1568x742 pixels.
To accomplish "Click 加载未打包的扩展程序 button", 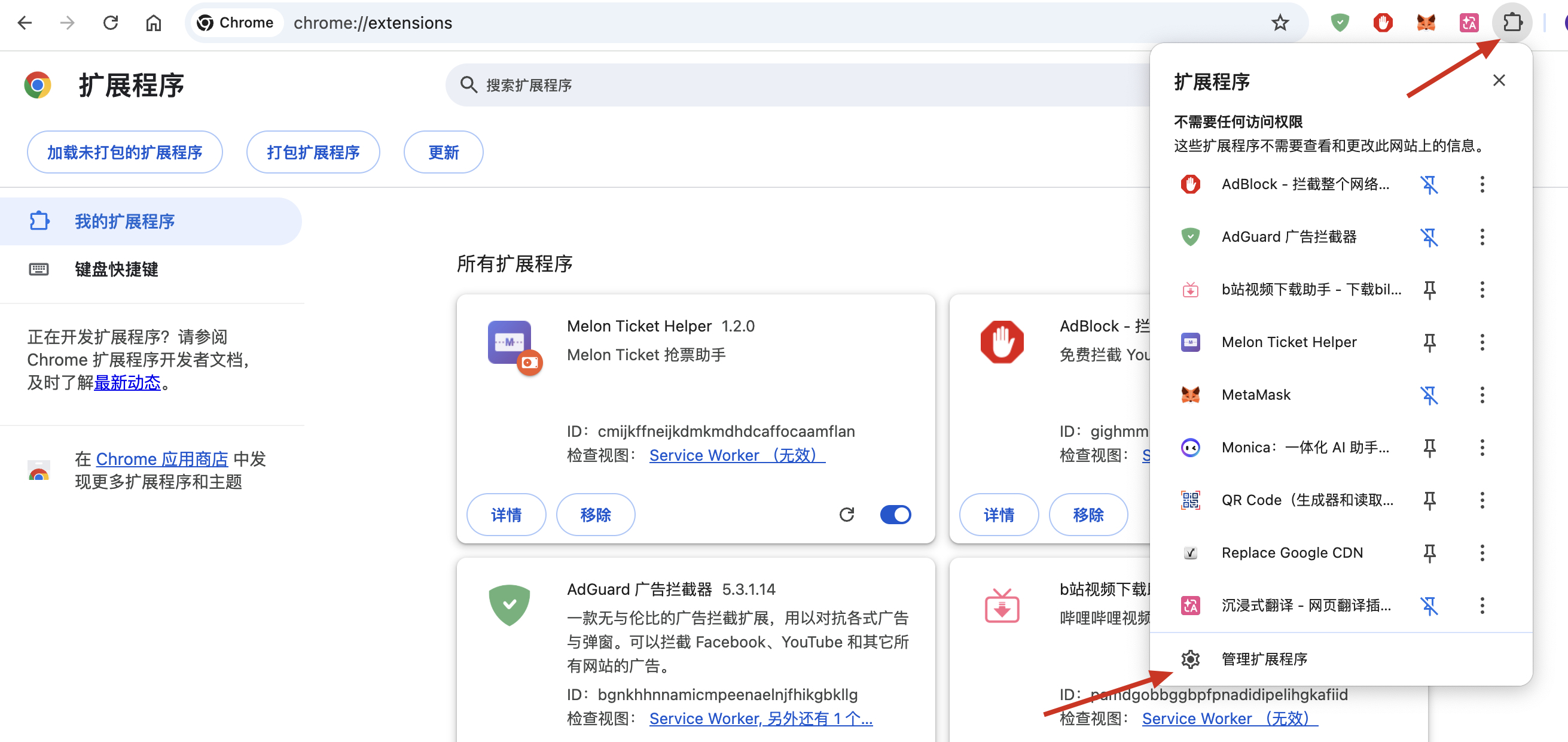I will [125, 153].
